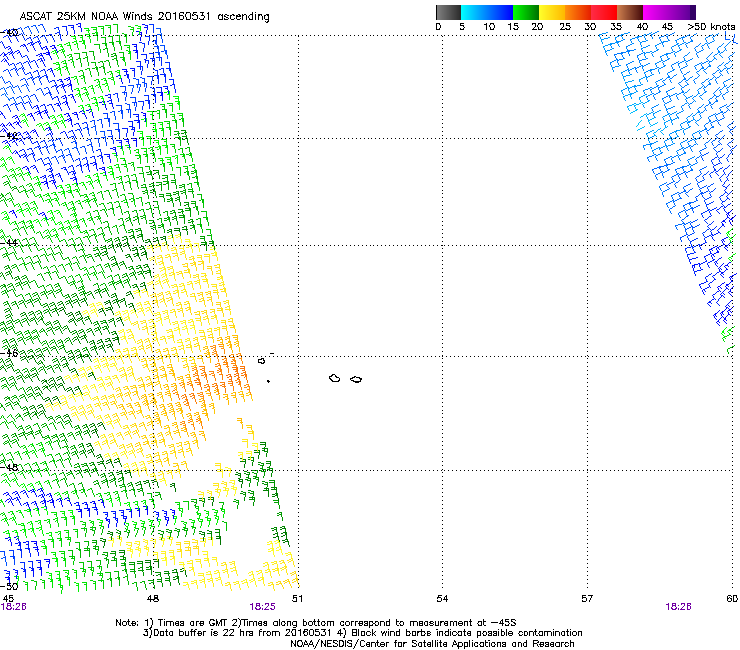740x650 pixels.
Task: Click the green 15-20 knots color bar segment
Action: (x=526, y=12)
